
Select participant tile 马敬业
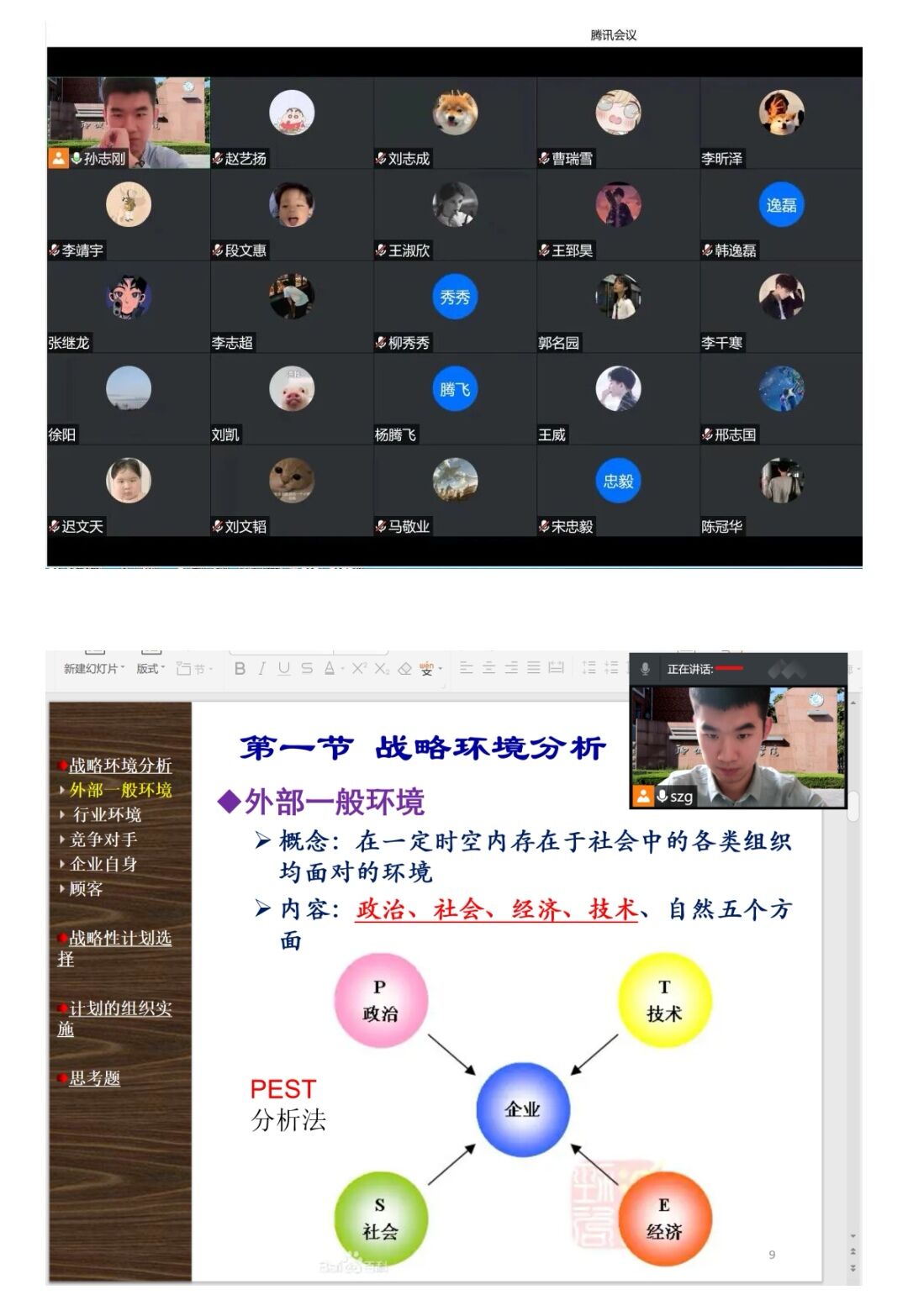[455, 491]
